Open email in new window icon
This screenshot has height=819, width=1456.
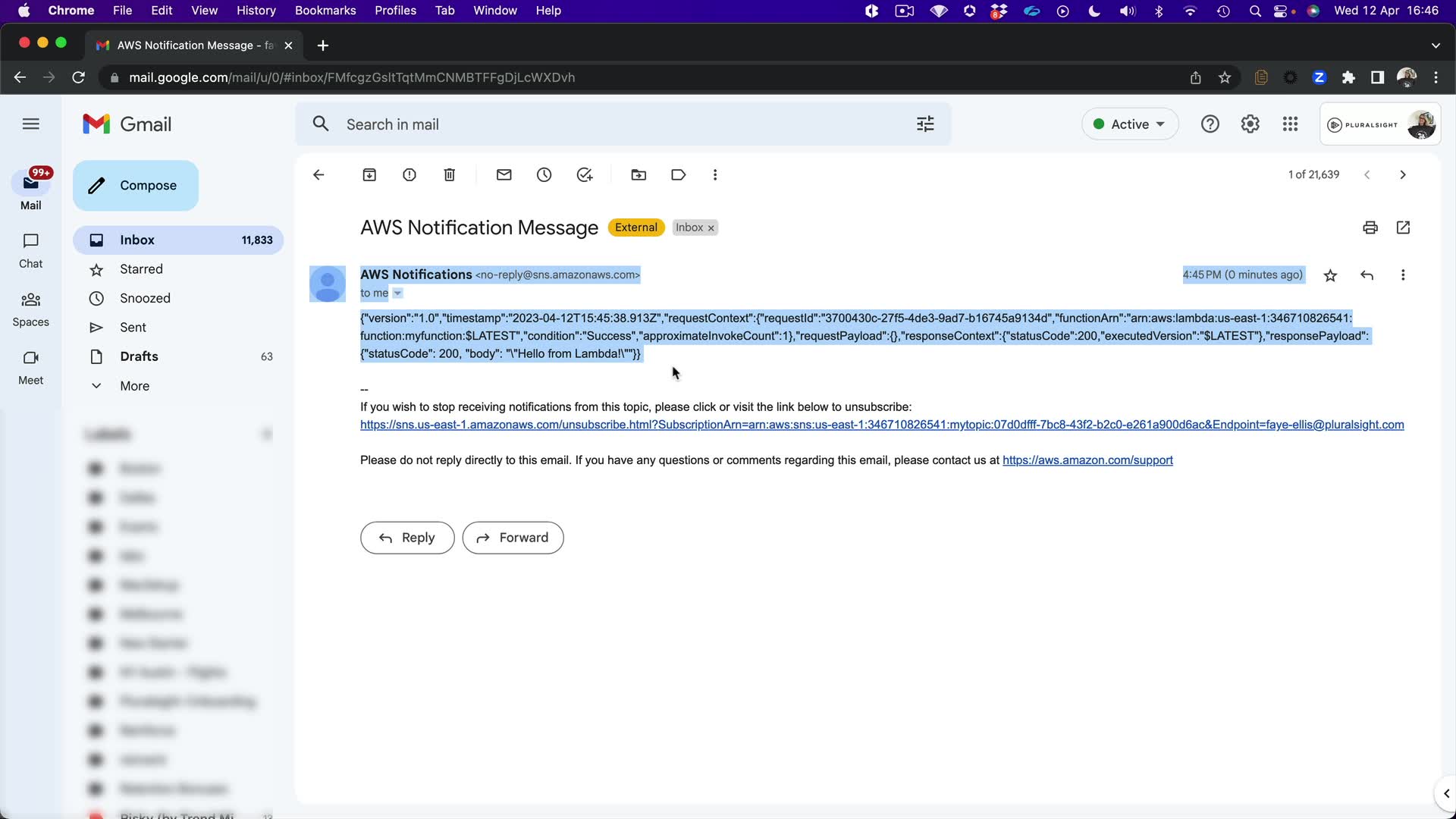(x=1403, y=227)
